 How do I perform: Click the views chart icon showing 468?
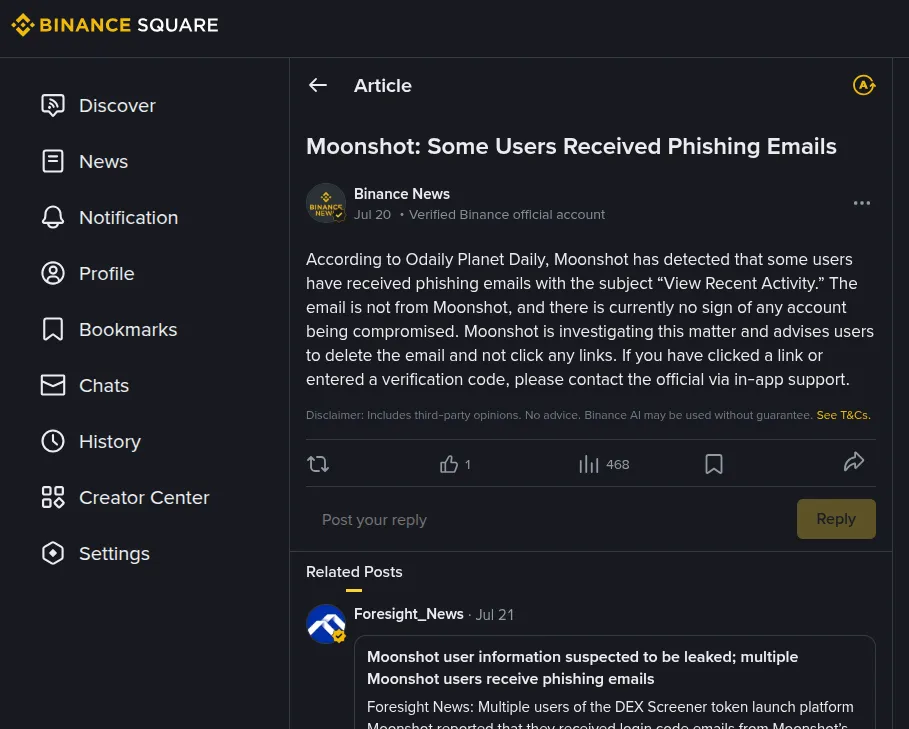click(x=588, y=464)
